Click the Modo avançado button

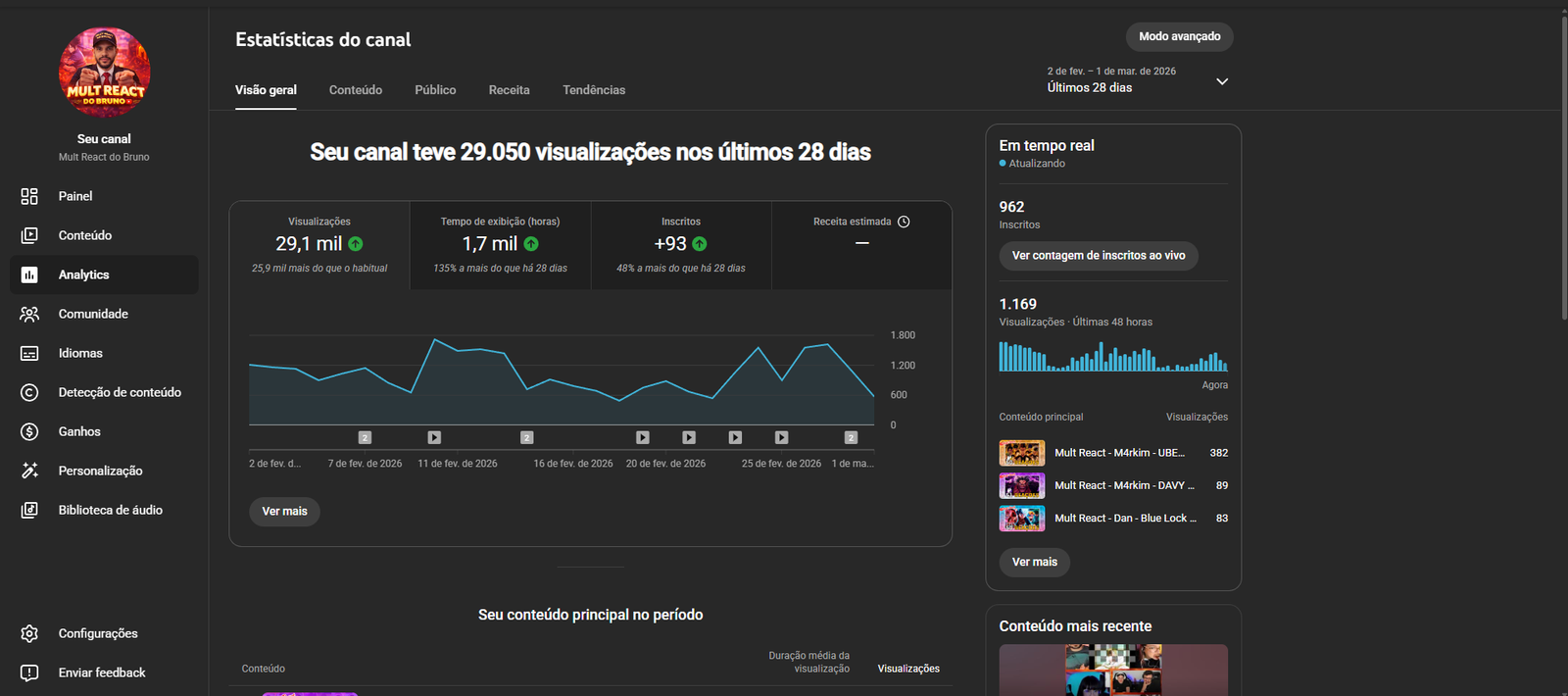1179,36
